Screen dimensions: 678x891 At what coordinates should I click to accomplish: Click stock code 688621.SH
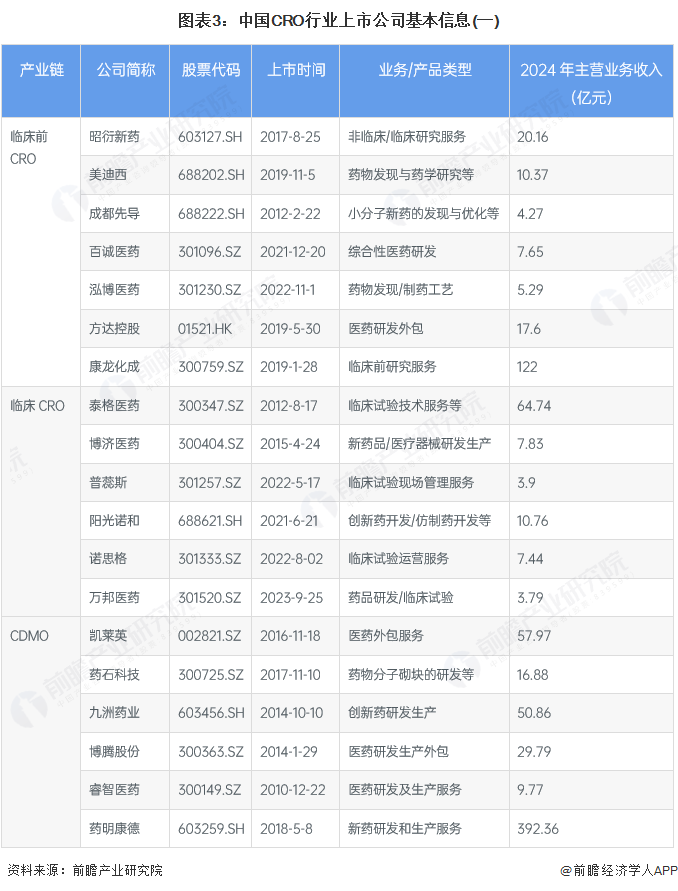point(210,521)
